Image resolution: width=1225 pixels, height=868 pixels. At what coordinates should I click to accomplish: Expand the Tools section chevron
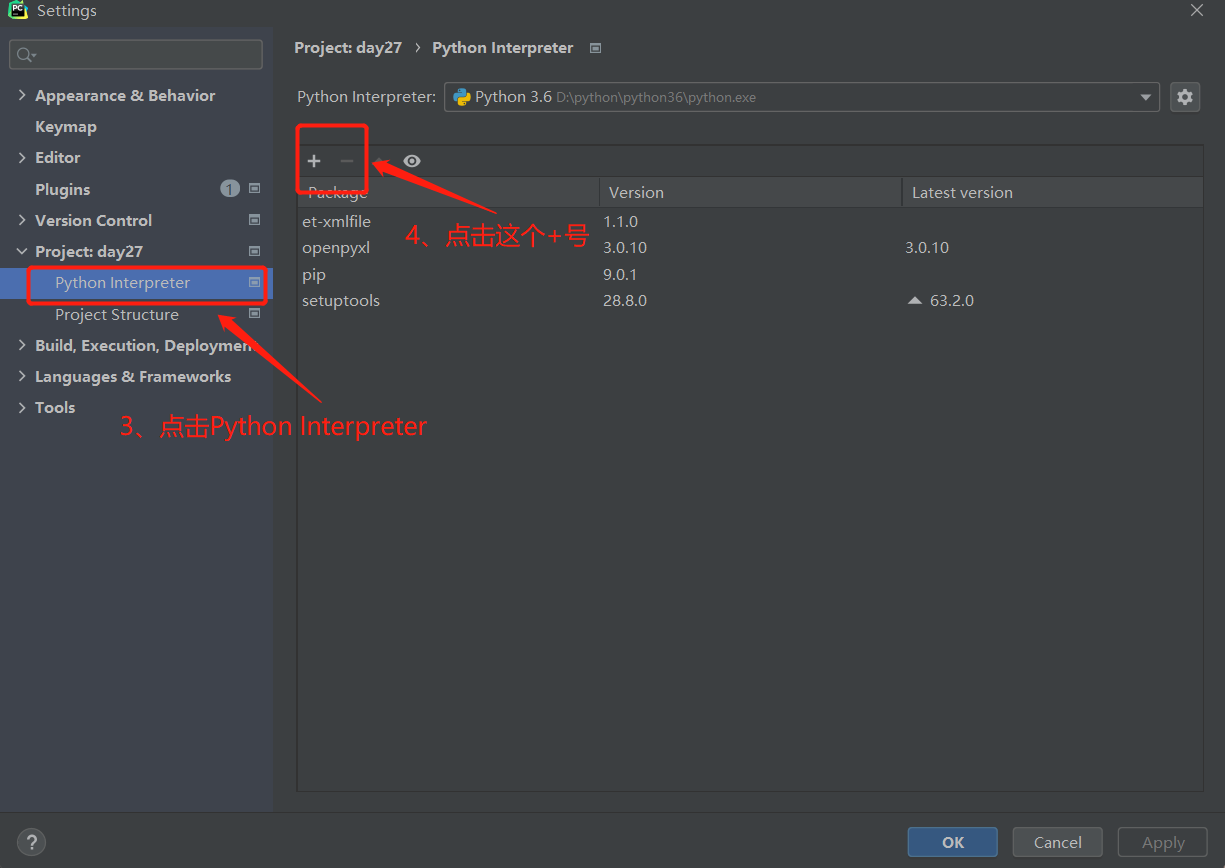point(22,407)
